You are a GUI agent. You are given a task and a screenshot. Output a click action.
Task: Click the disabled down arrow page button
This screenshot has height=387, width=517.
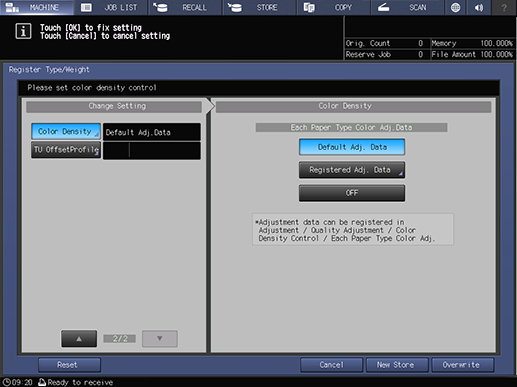(x=160, y=339)
